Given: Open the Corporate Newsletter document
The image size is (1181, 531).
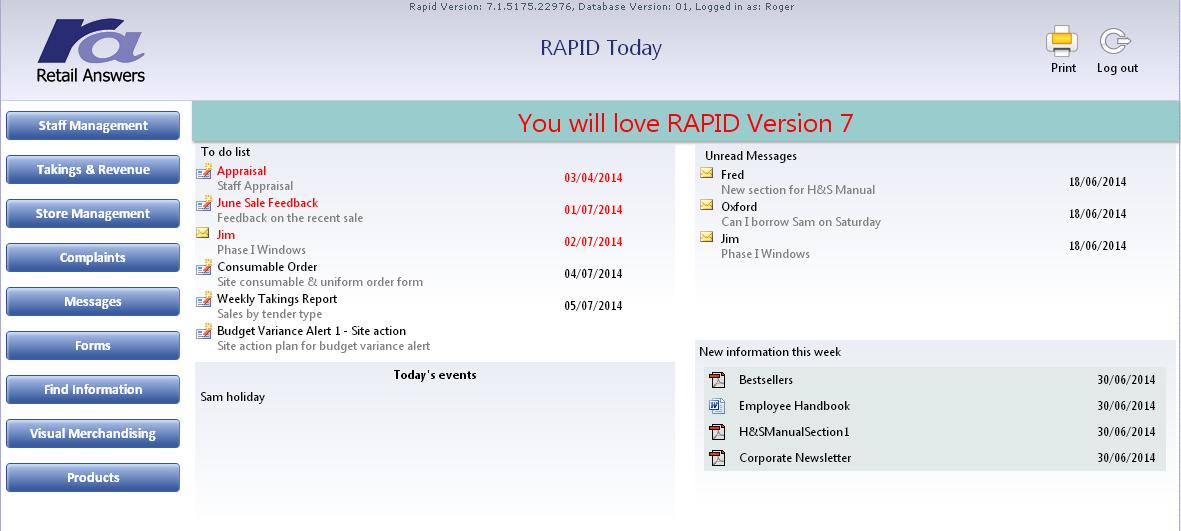Looking at the screenshot, I should click(x=795, y=458).
